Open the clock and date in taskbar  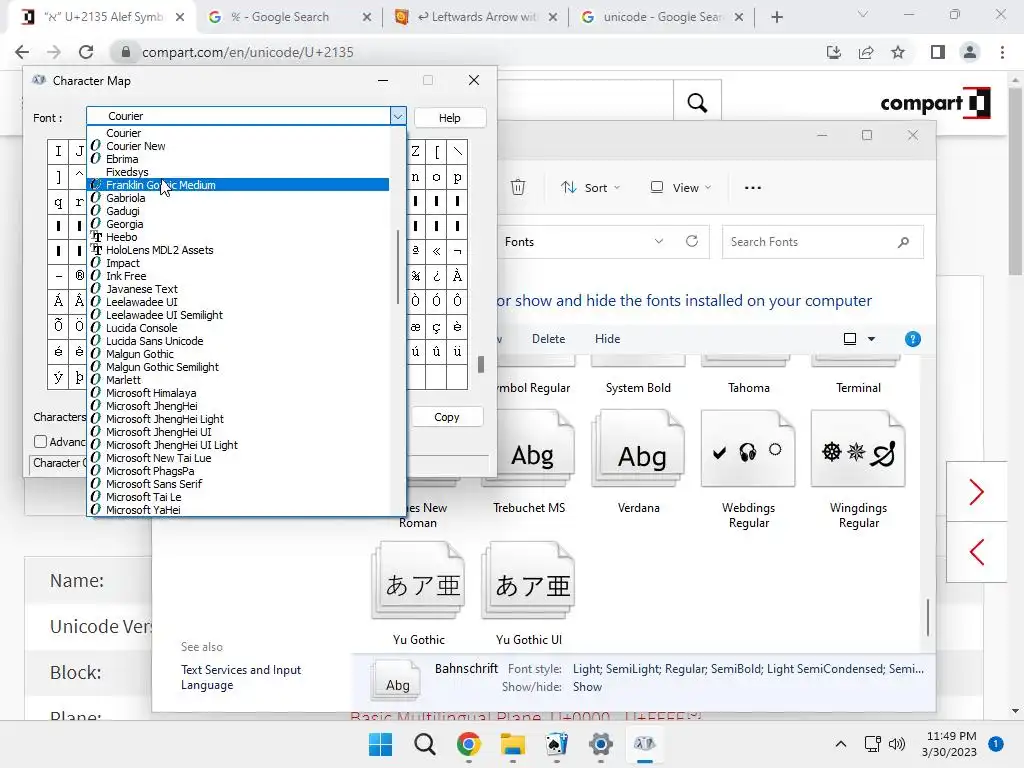952,744
